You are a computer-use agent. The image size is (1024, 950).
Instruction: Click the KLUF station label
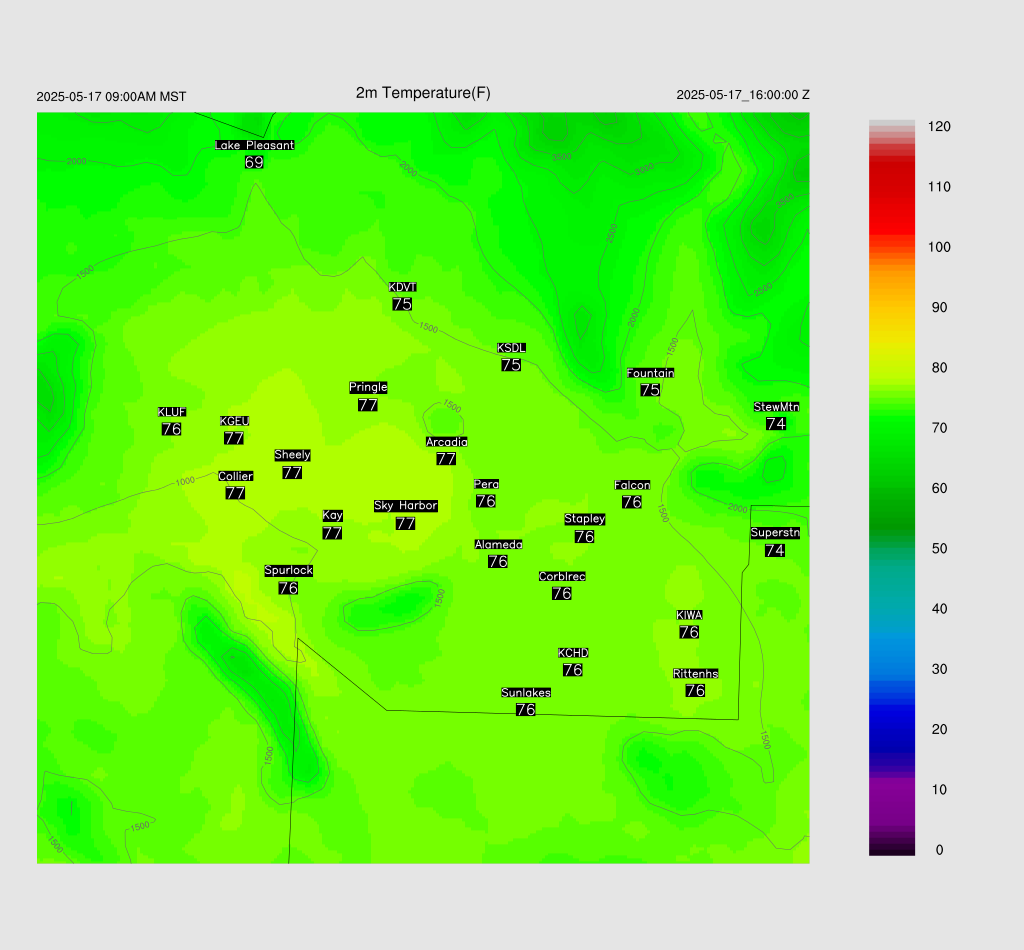pyautogui.click(x=172, y=412)
